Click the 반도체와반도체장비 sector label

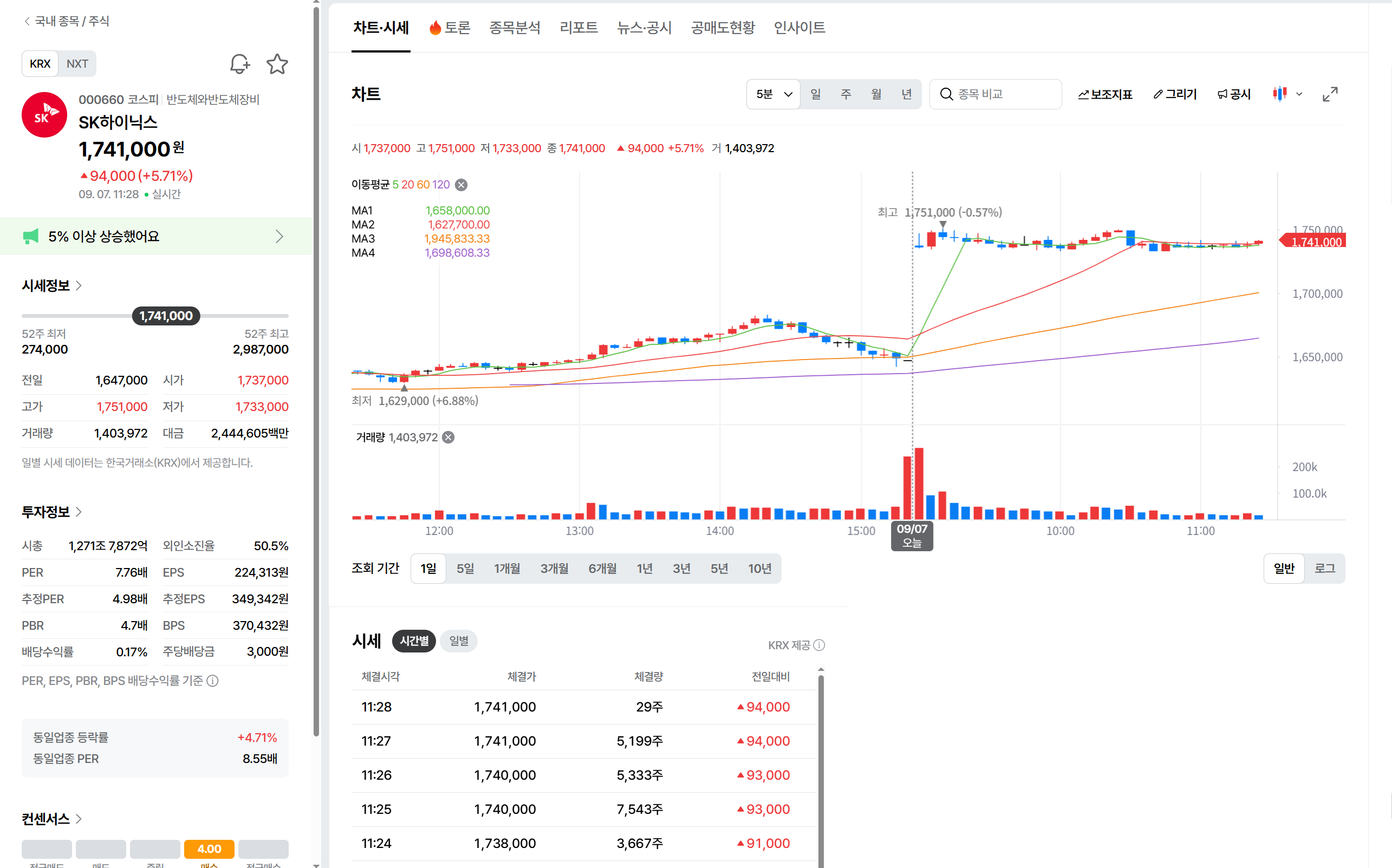[213, 100]
